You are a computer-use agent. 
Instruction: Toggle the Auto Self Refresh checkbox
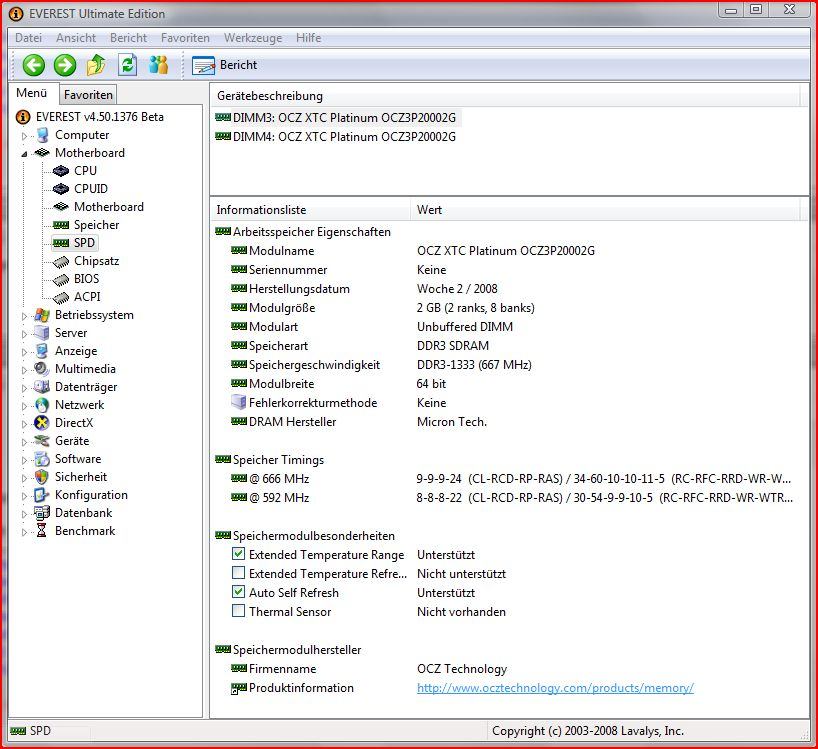(238, 592)
